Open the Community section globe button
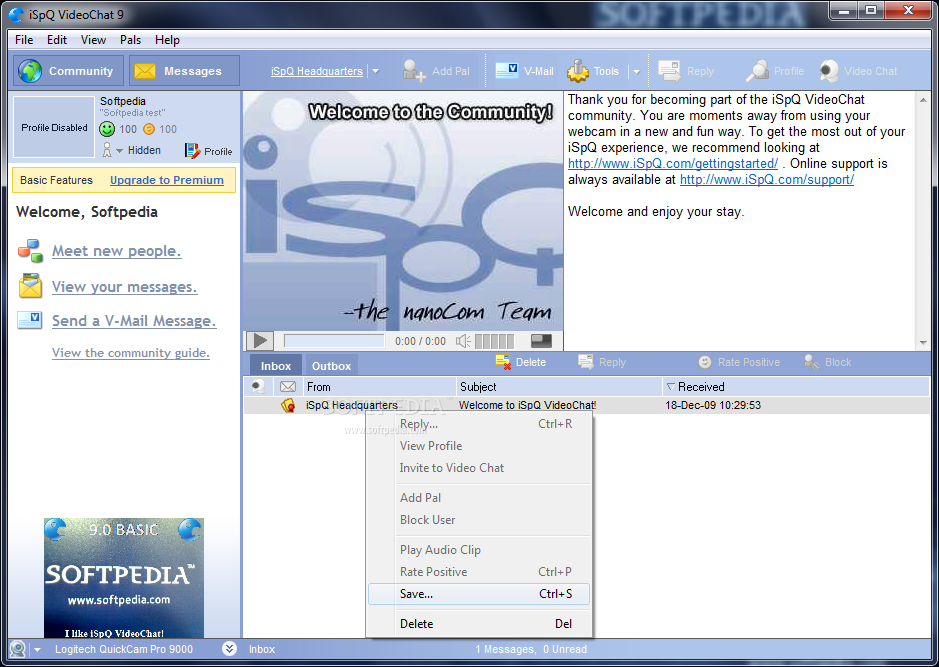The height and width of the screenshot is (667, 939). coord(68,71)
